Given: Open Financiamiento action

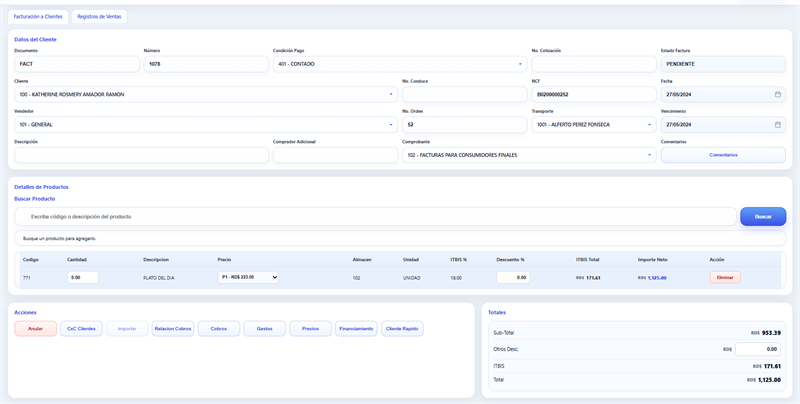Looking at the screenshot, I should pyautogui.click(x=355, y=328).
